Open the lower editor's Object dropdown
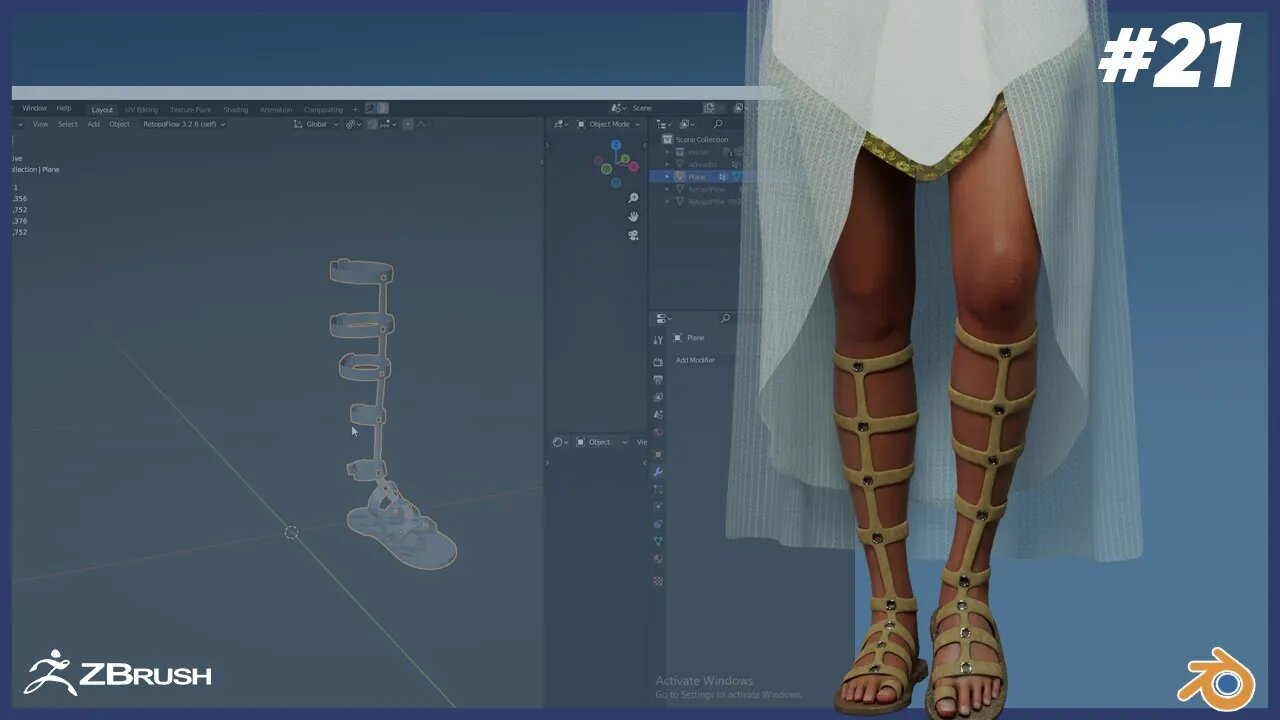The image size is (1280, 720). click(603, 442)
